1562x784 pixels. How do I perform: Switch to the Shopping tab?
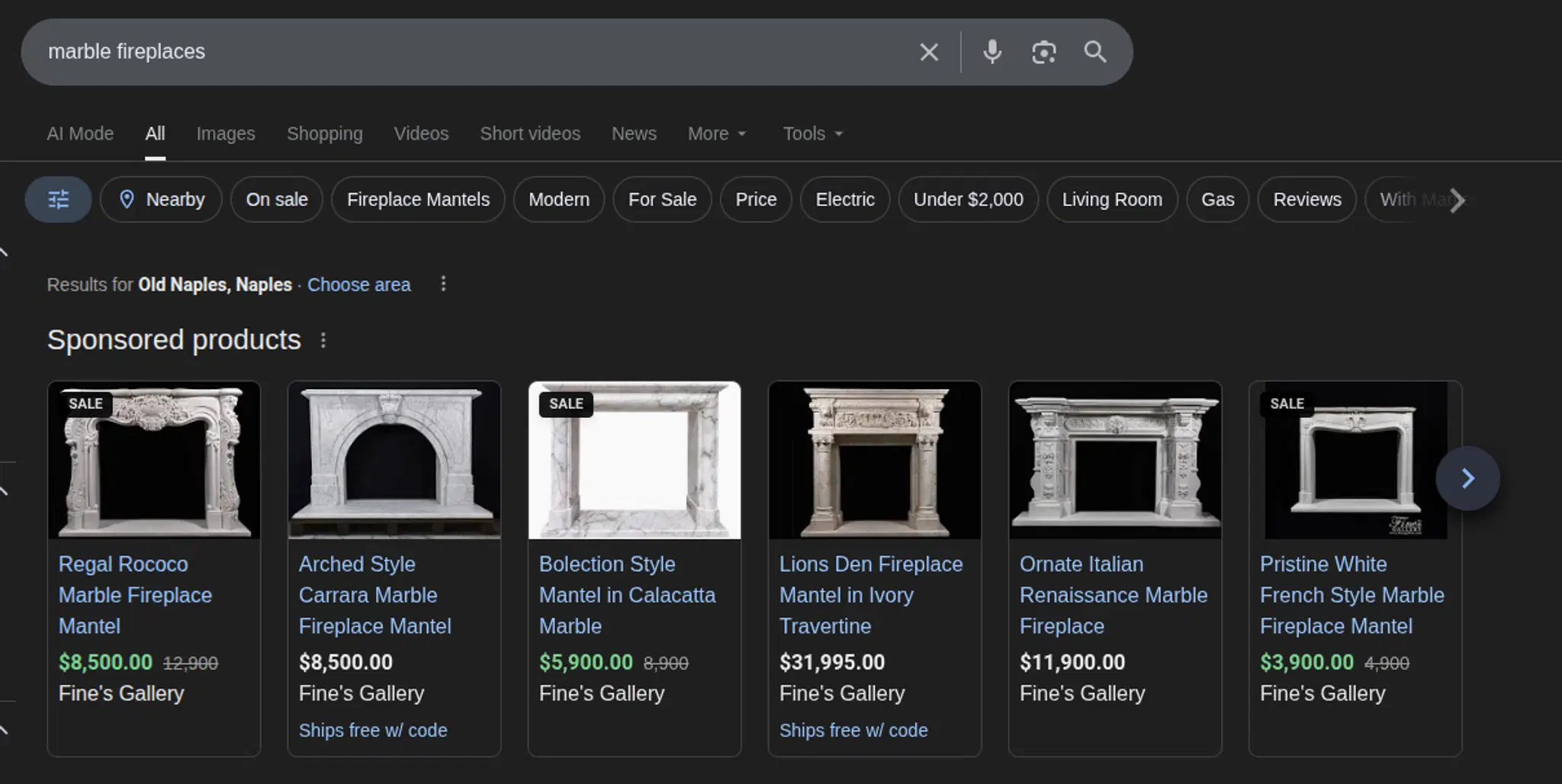click(324, 133)
